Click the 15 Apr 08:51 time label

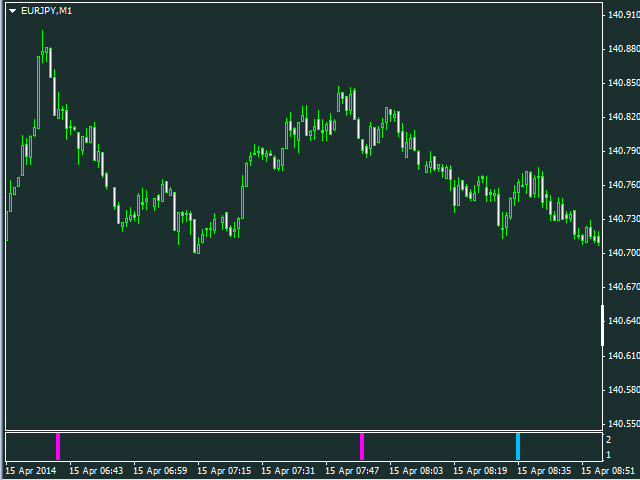608,471
